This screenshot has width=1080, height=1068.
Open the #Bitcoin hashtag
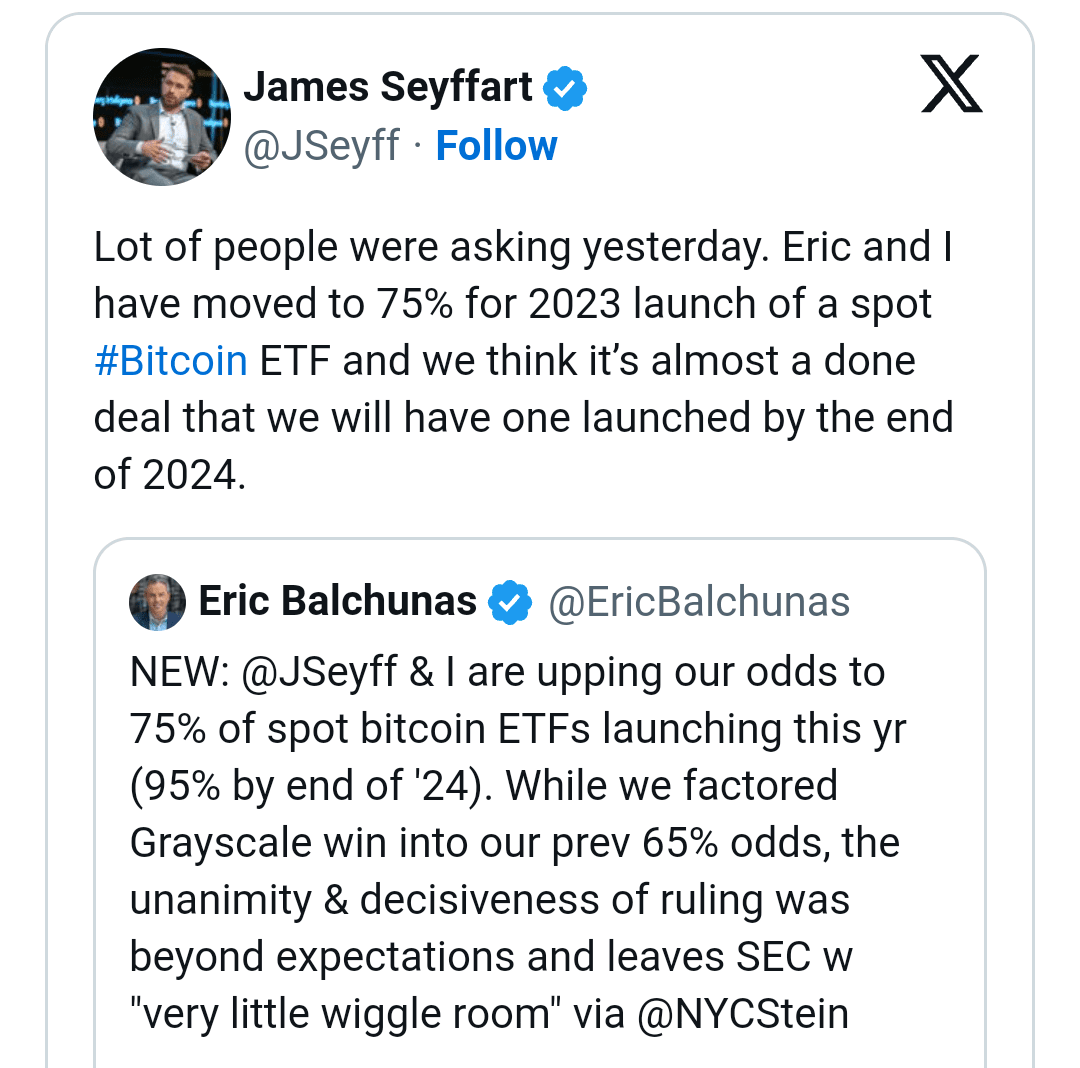(170, 360)
